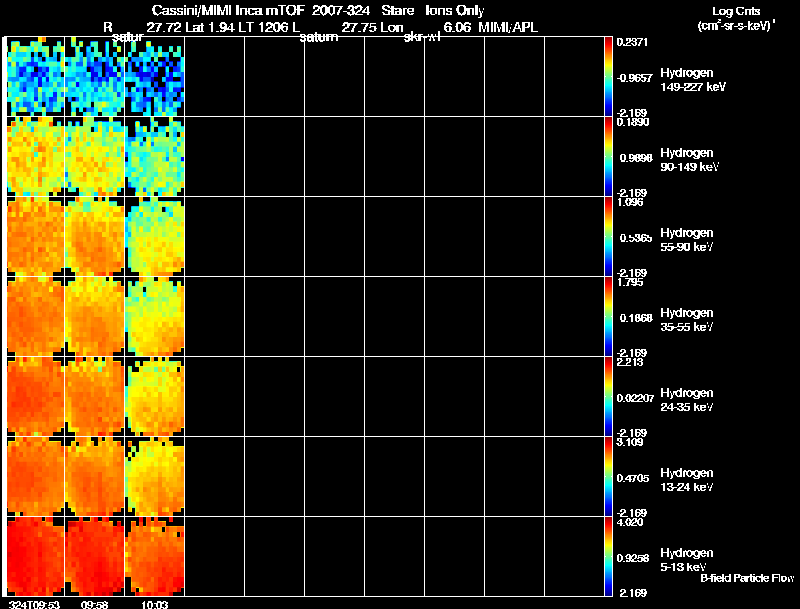Image resolution: width=800 pixels, height=609 pixels.
Task: Click the Hydrogen 149-227 keV color bar
Action: point(609,77)
